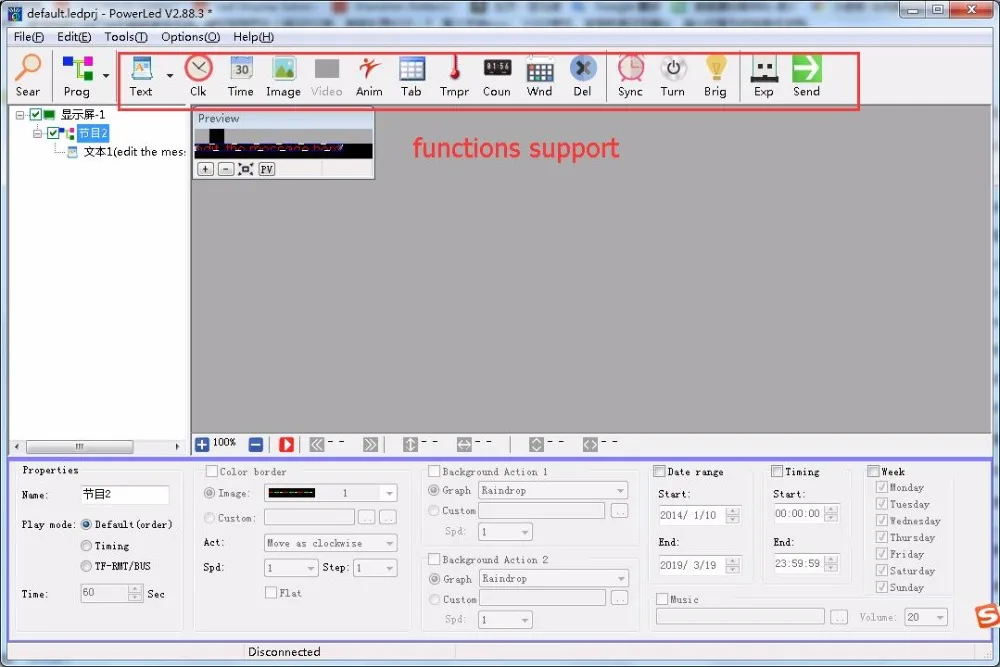Viewport: 1000px width, 667px height.
Task: Open the Text tool dropdown arrow
Action: [x=170, y=75]
